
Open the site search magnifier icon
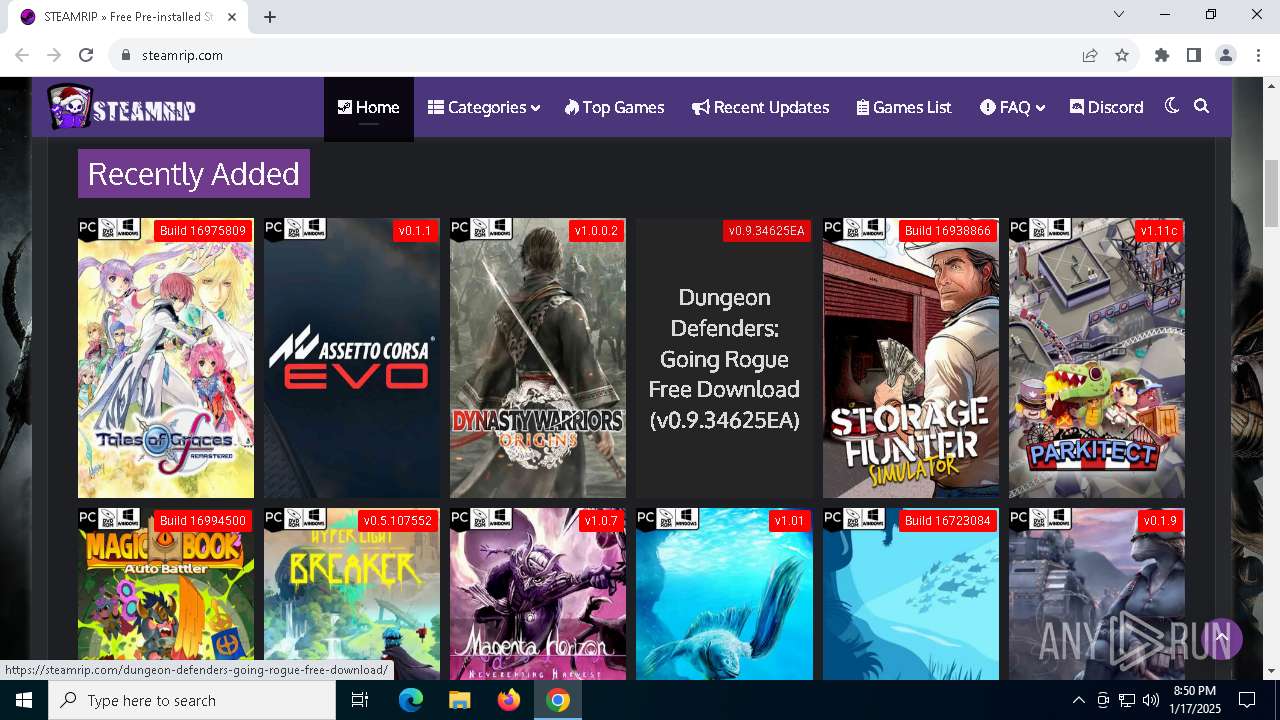pyautogui.click(x=1202, y=106)
